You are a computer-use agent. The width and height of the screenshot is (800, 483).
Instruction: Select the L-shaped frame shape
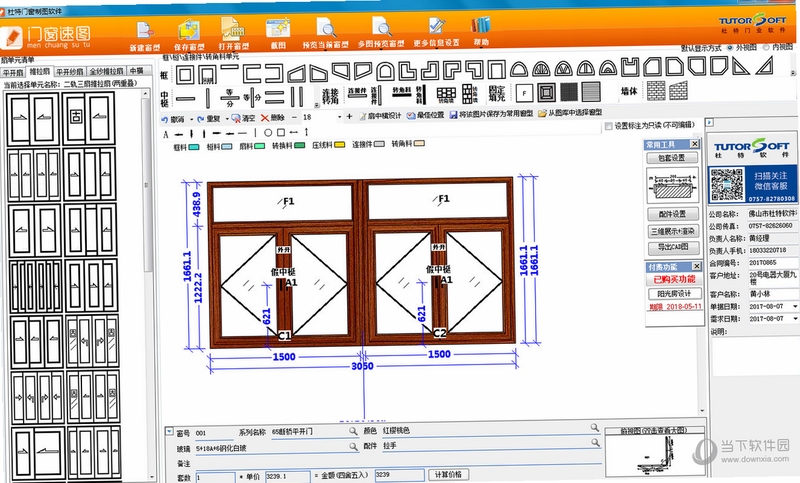408,70
